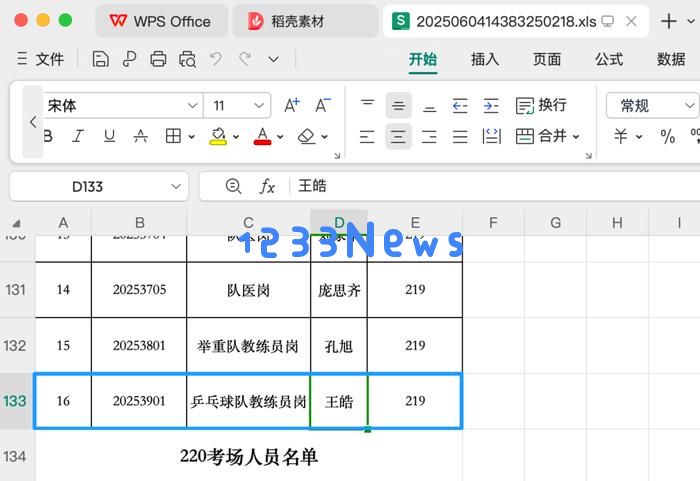Apply yellow fill color bucket
Viewport: 700px width, 481px height.
pos(218,136)
